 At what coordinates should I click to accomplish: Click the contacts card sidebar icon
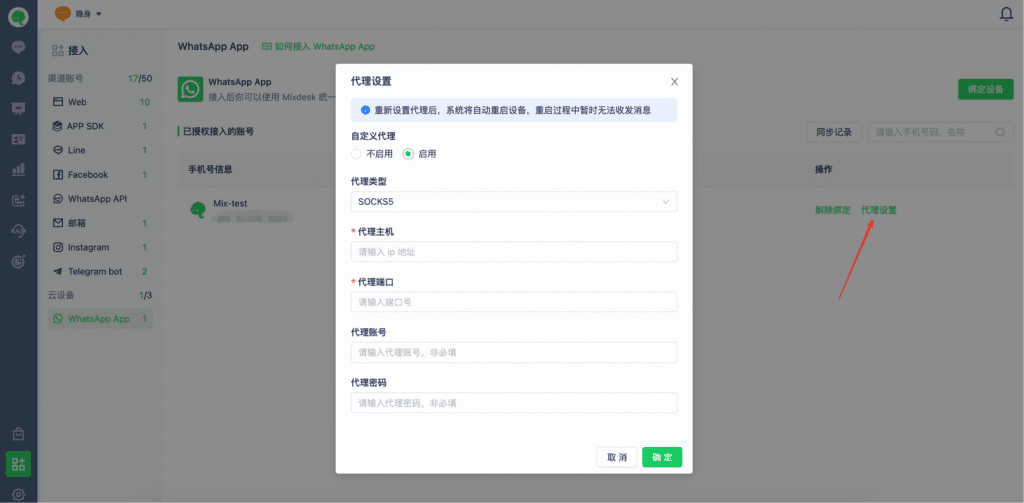tap(18, 139)
